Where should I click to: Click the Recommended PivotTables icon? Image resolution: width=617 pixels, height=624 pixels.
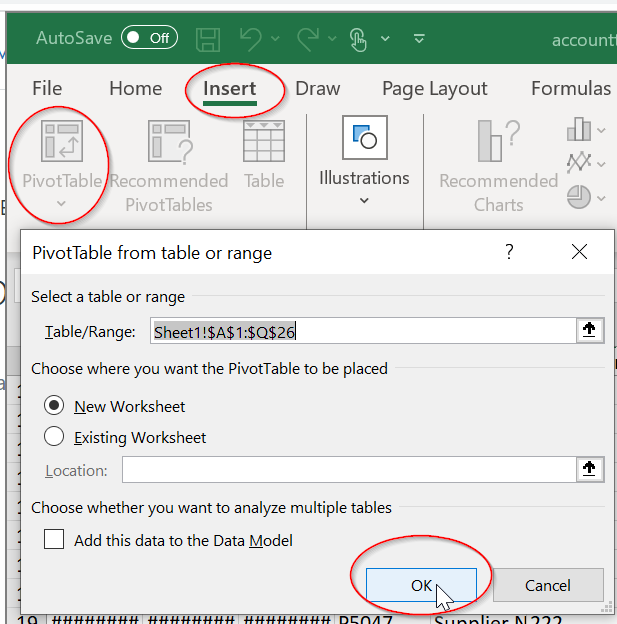click(170, 142)
